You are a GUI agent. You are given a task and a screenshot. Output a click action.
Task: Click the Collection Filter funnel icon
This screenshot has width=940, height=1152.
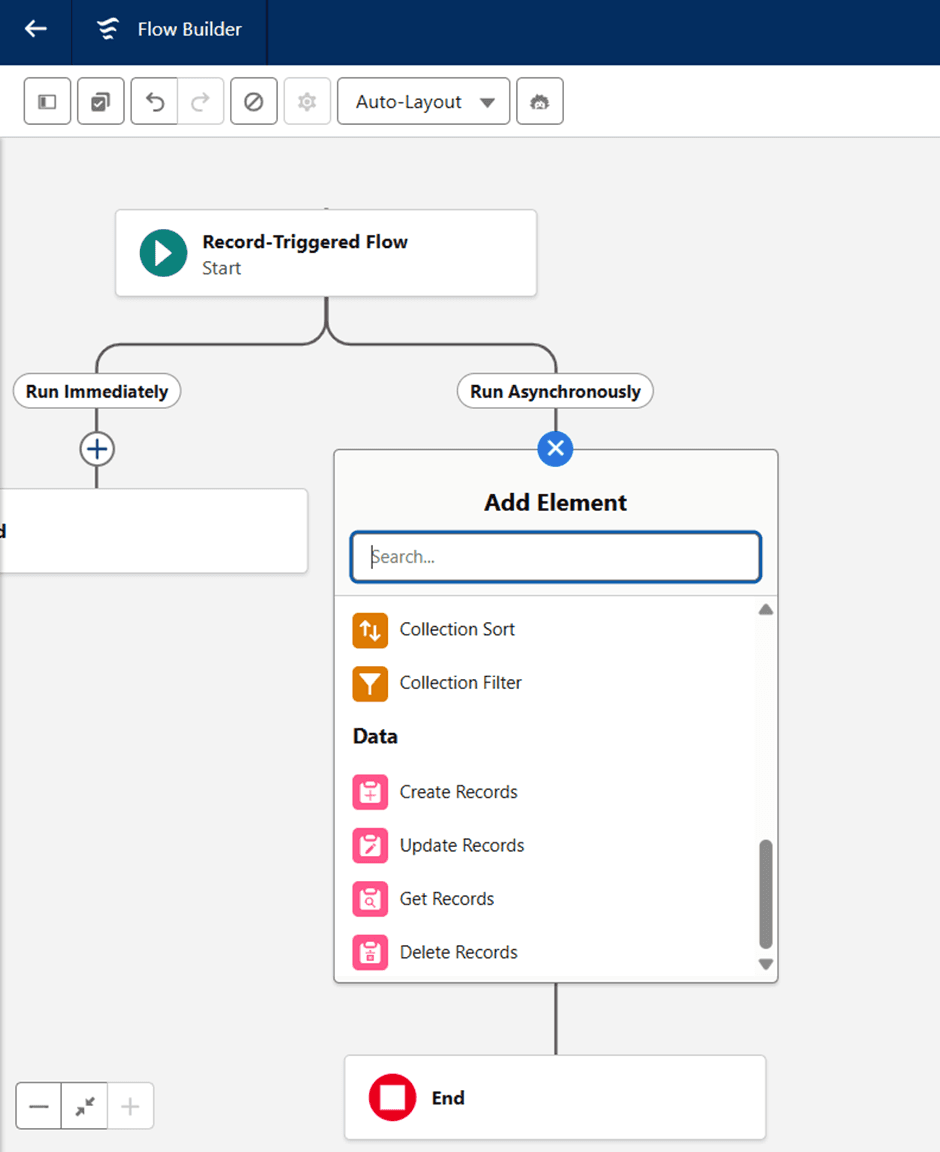370,684
